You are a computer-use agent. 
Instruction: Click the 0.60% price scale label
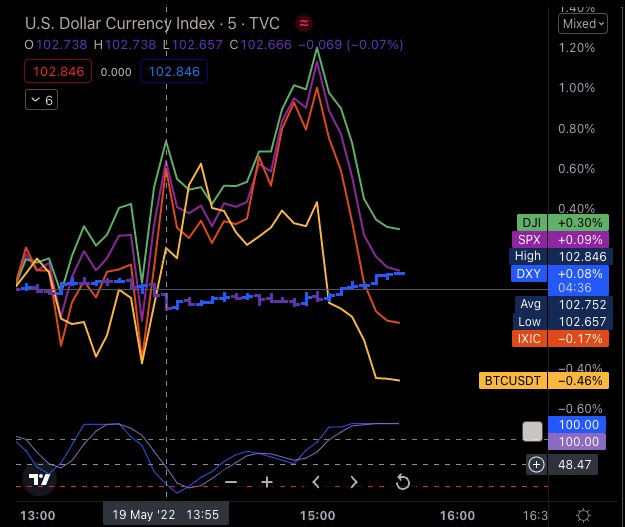577,169
